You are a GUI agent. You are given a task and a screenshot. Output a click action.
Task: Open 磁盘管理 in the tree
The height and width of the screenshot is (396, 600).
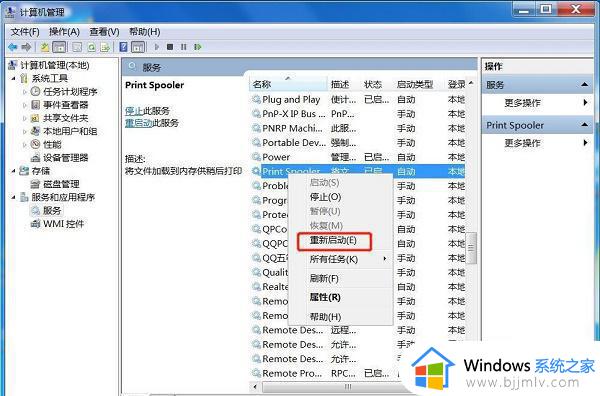coord(61,184)
